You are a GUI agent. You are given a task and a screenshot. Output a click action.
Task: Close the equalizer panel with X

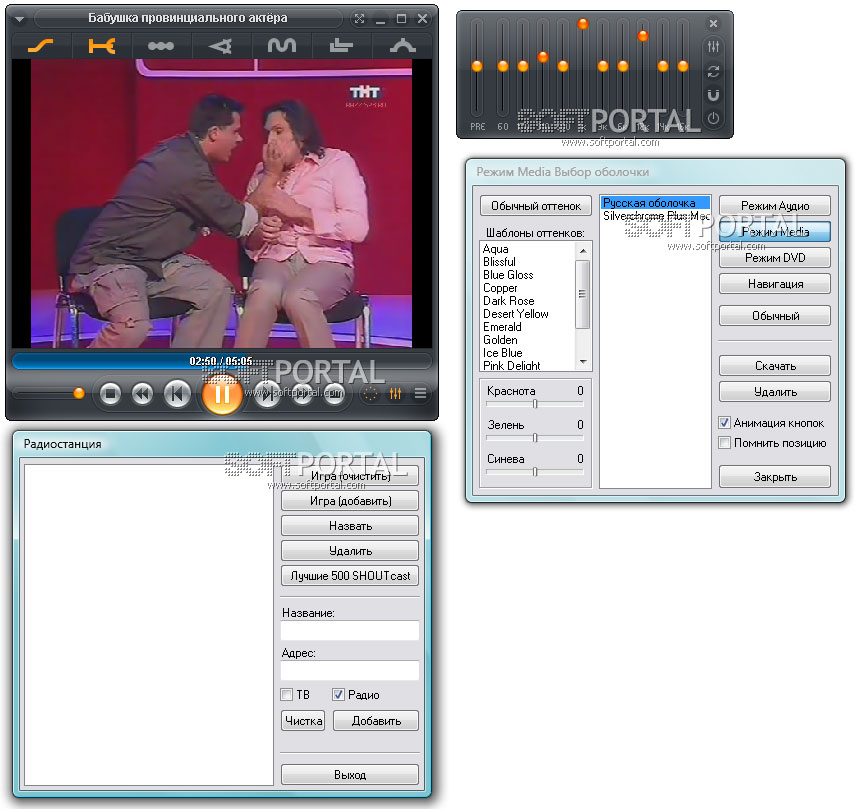click(x=713, y=23)
